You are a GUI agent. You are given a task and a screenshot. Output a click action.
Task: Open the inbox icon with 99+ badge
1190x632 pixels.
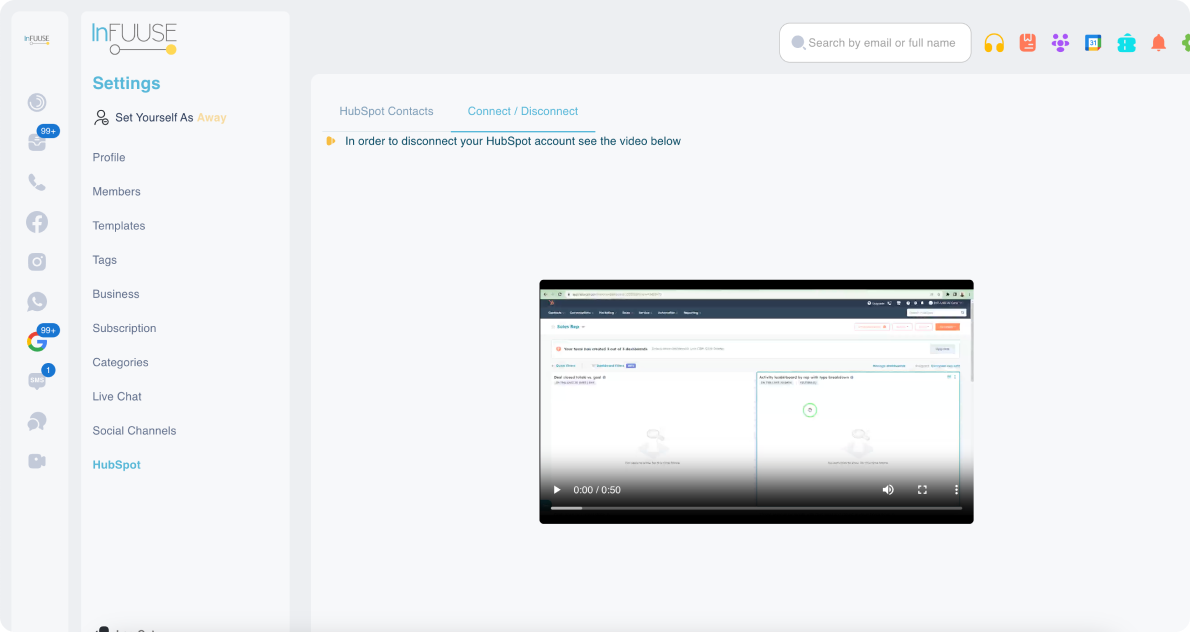tap(37, 142)
